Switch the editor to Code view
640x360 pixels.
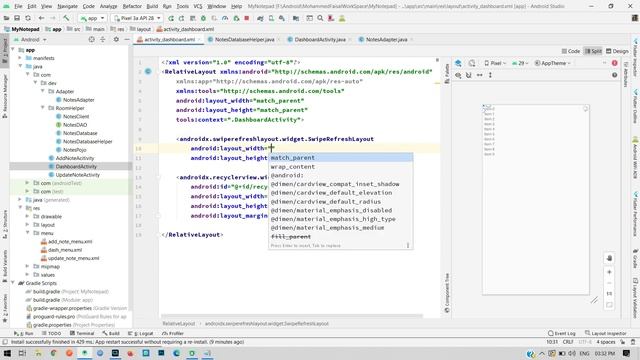[x=571, y=51]
